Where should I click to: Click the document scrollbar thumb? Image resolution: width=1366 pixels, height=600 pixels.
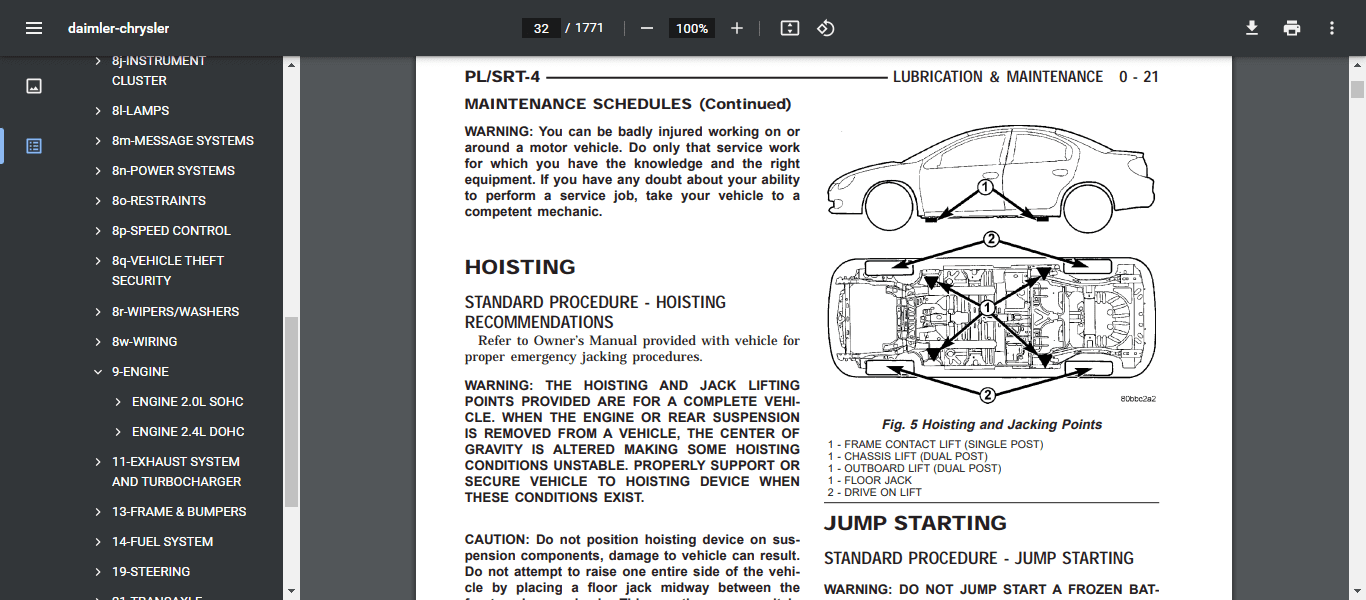[x=1357, y=89]
